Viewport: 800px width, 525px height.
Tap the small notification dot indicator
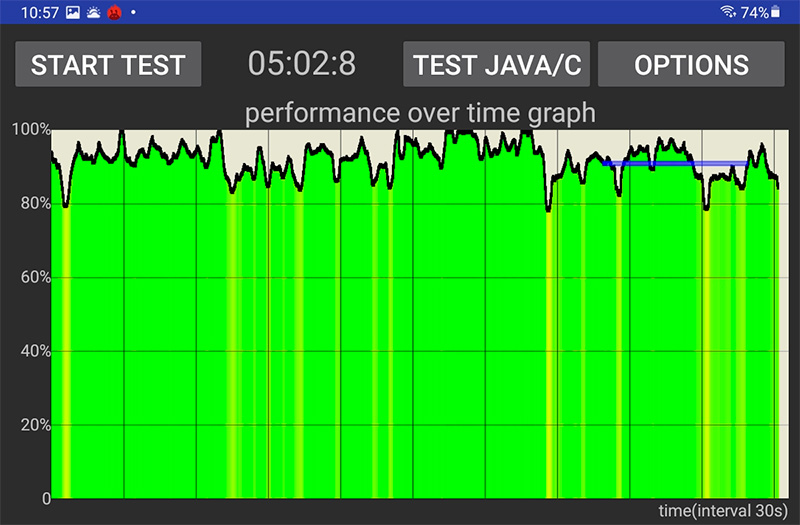[x=133, y=12]
